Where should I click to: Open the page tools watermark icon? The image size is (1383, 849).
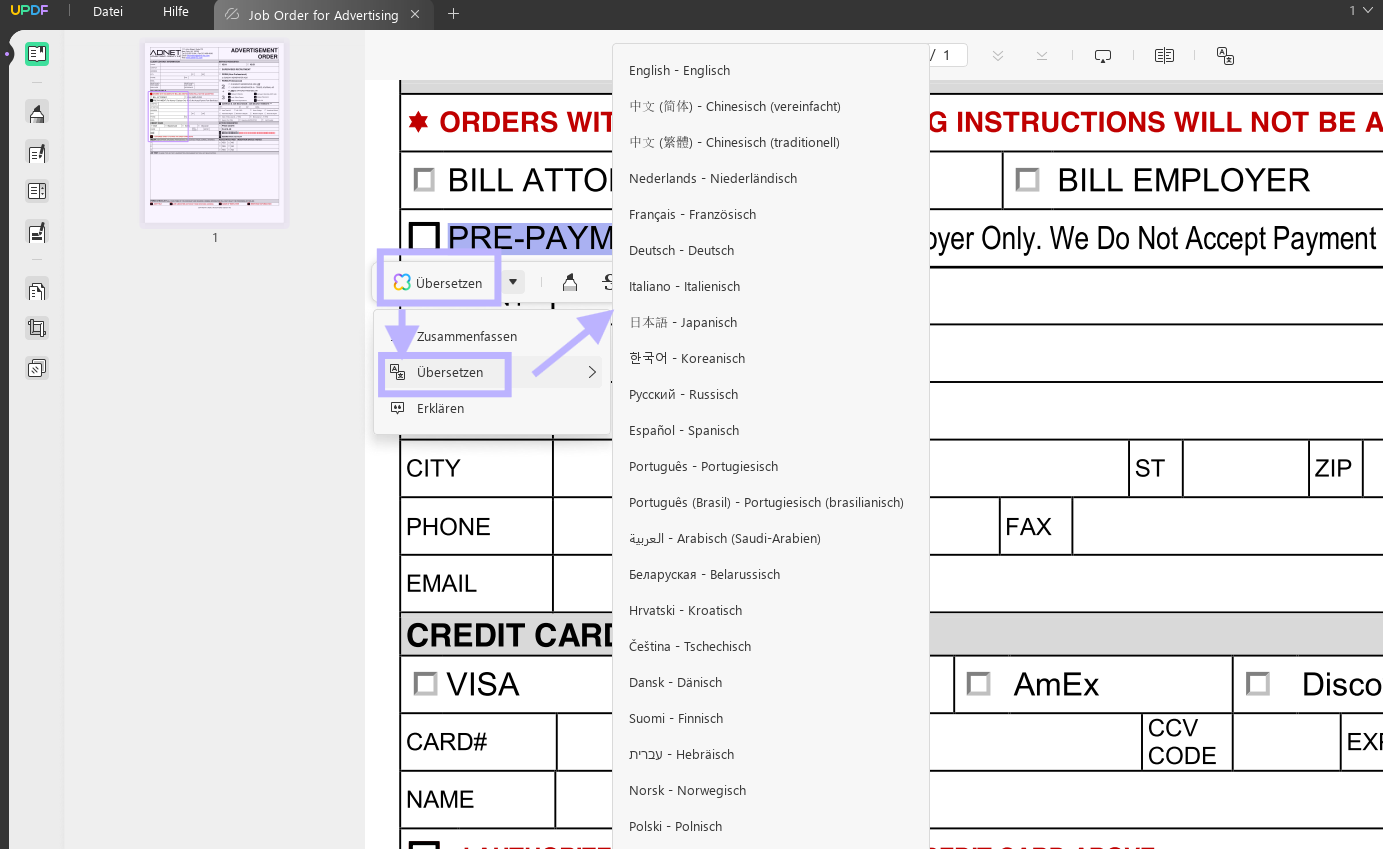[37, 368]
